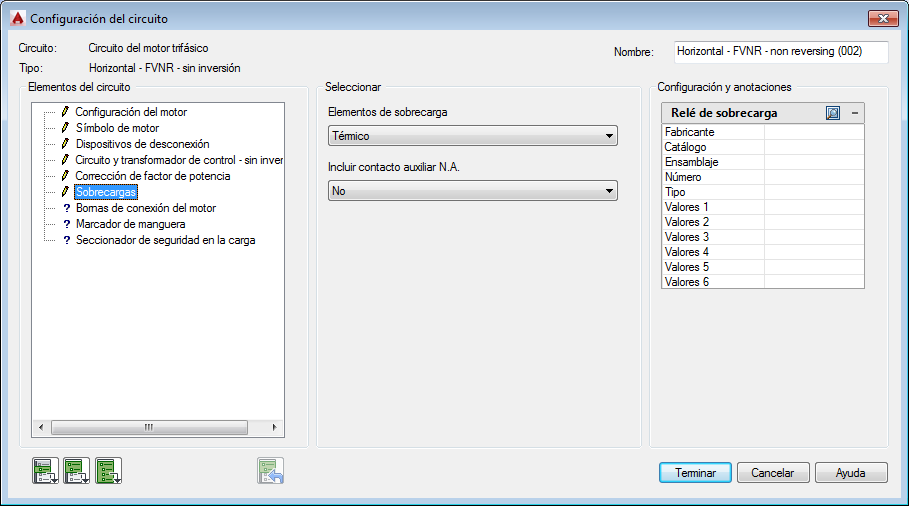Viewport: 909px width, 506px height.
Task: Open the Elementos de sobrecarga dropdown
Action: coord(473,136)
